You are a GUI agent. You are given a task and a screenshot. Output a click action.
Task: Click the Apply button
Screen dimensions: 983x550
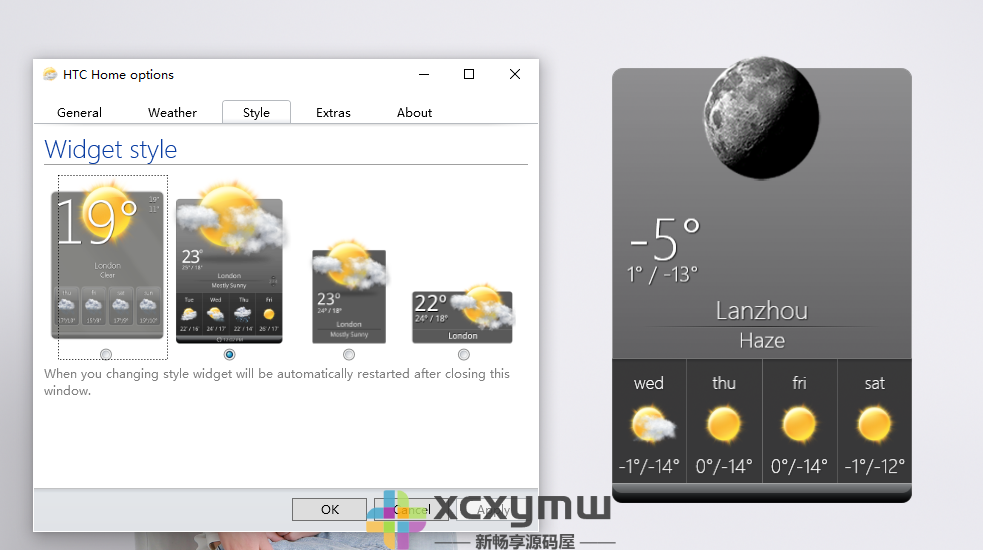tap(493, 509)
